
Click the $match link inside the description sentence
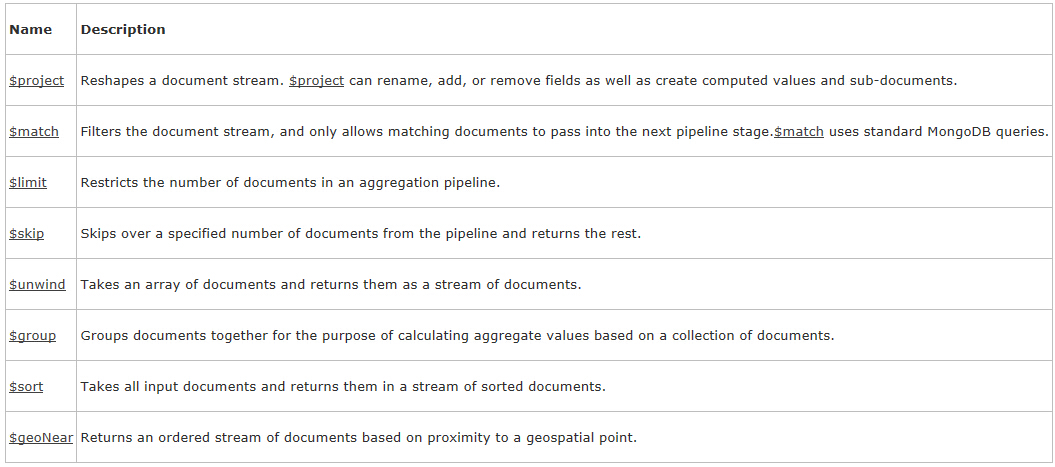(x=799, y=132)
